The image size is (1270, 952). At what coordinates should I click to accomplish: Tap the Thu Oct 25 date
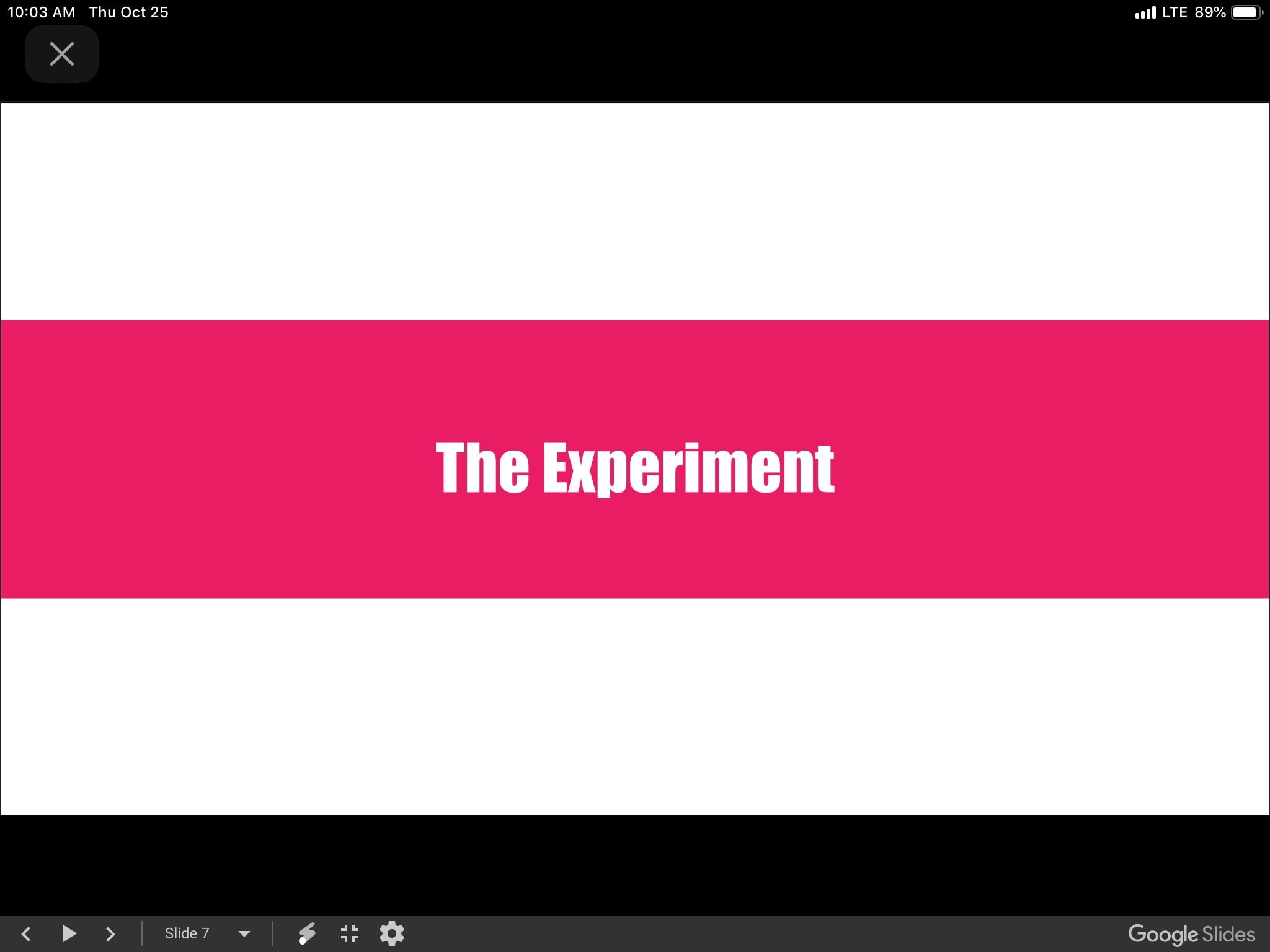128,12
